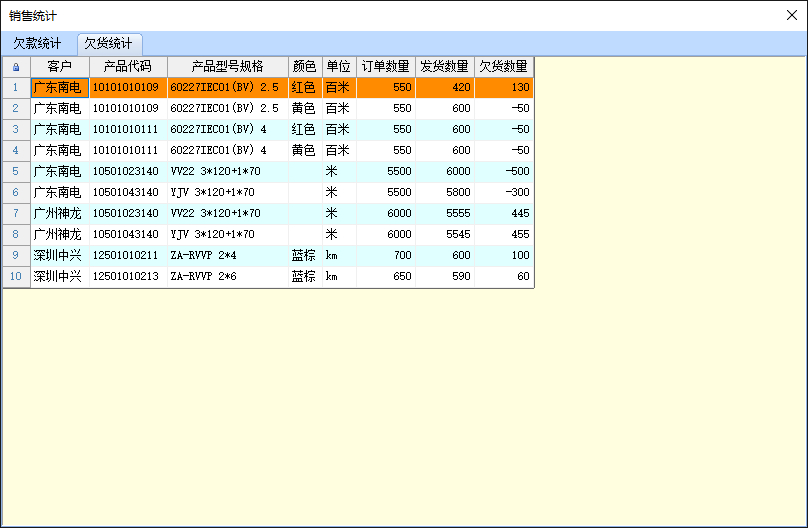
Task: Select the ZA-RVVP 2*4 specification cell
Action: pyautogui.click(x=226, y=255)
